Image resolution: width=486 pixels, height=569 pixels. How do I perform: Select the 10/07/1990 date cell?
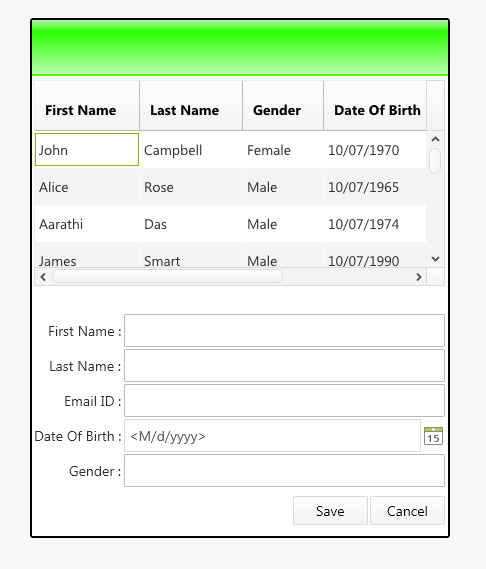[375, 255]
